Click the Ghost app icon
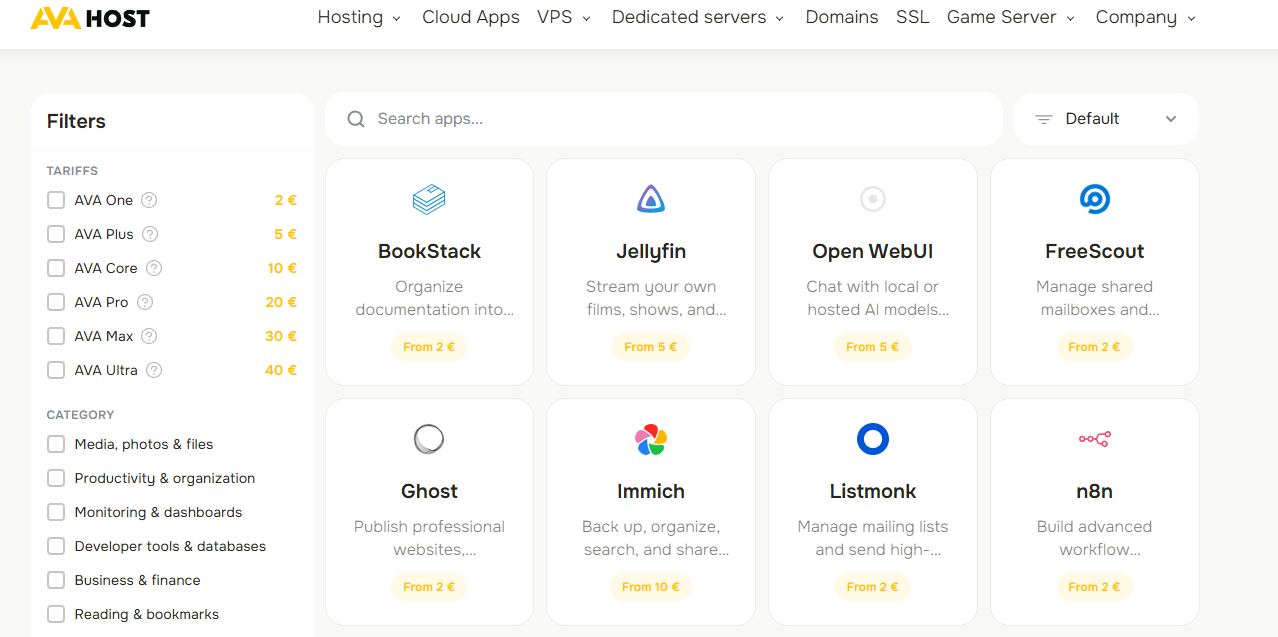Viewport: 1278px width, 637px height. [x=429, y=439]
